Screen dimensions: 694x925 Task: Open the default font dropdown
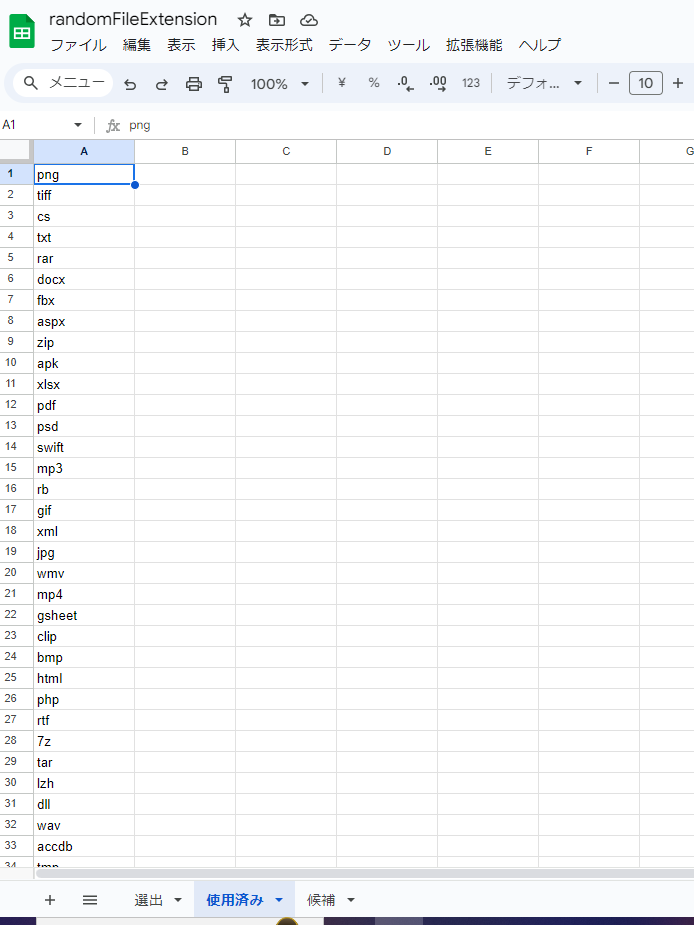click(x=544, y=83)
